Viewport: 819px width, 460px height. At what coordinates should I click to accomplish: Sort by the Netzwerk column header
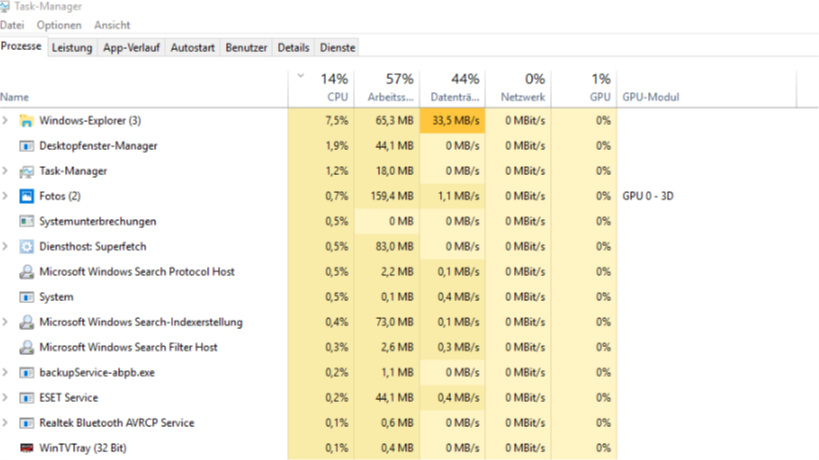(x=518, y=89)
